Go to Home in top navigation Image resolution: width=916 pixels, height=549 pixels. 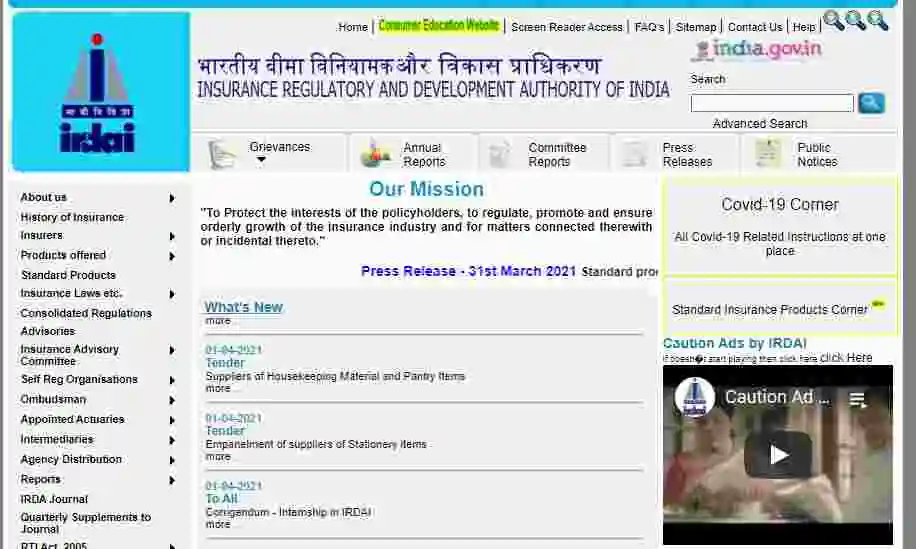click(x=353, y=27)
